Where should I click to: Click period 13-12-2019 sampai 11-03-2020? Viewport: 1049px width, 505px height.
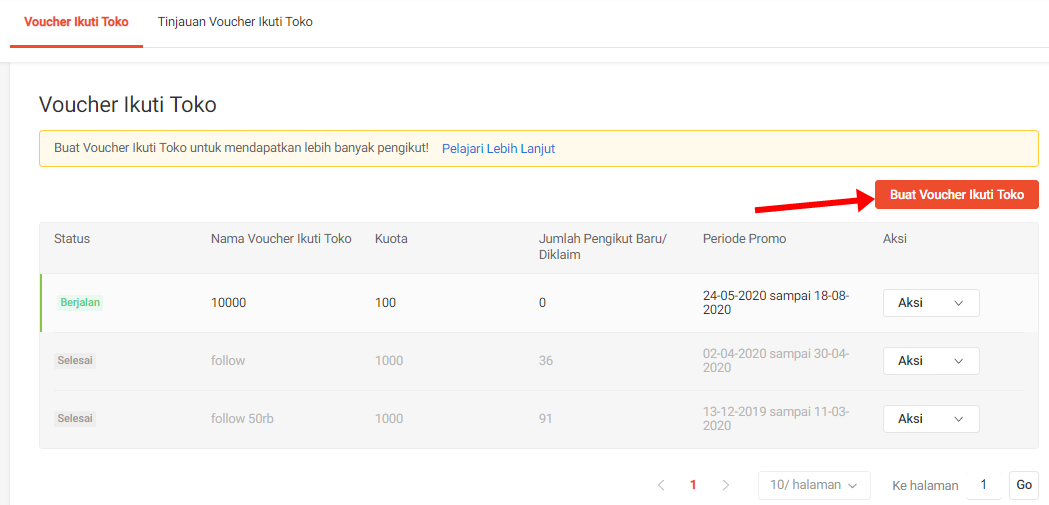pyautogui.click(x=776, y=419)
